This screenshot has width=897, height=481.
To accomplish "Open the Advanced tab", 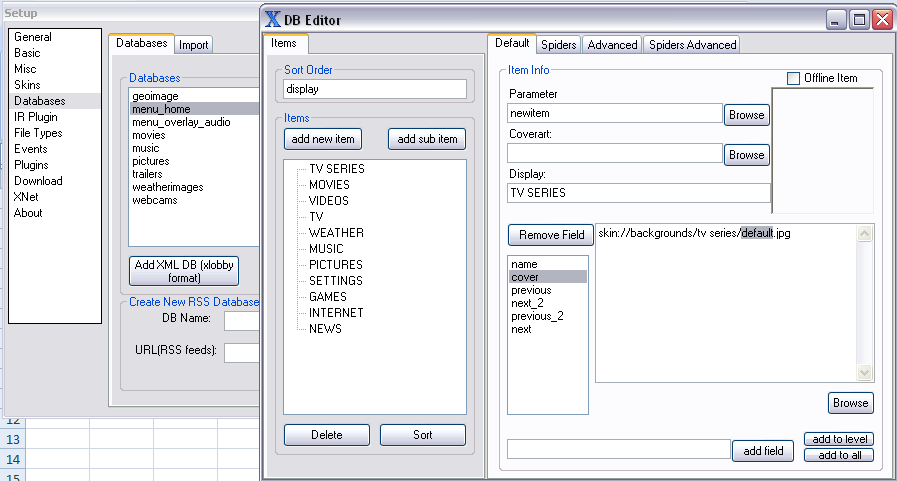I will (x=612, y=45).
